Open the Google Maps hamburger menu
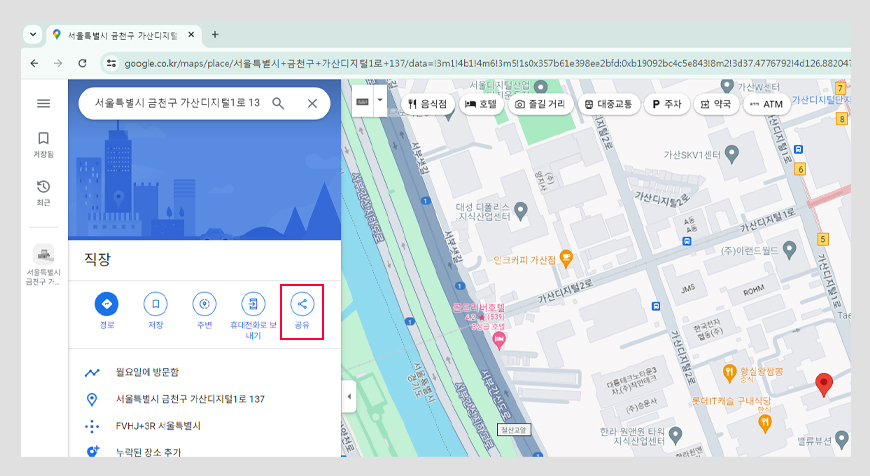This screenshot has width=870, height=476. pos(43,104)
